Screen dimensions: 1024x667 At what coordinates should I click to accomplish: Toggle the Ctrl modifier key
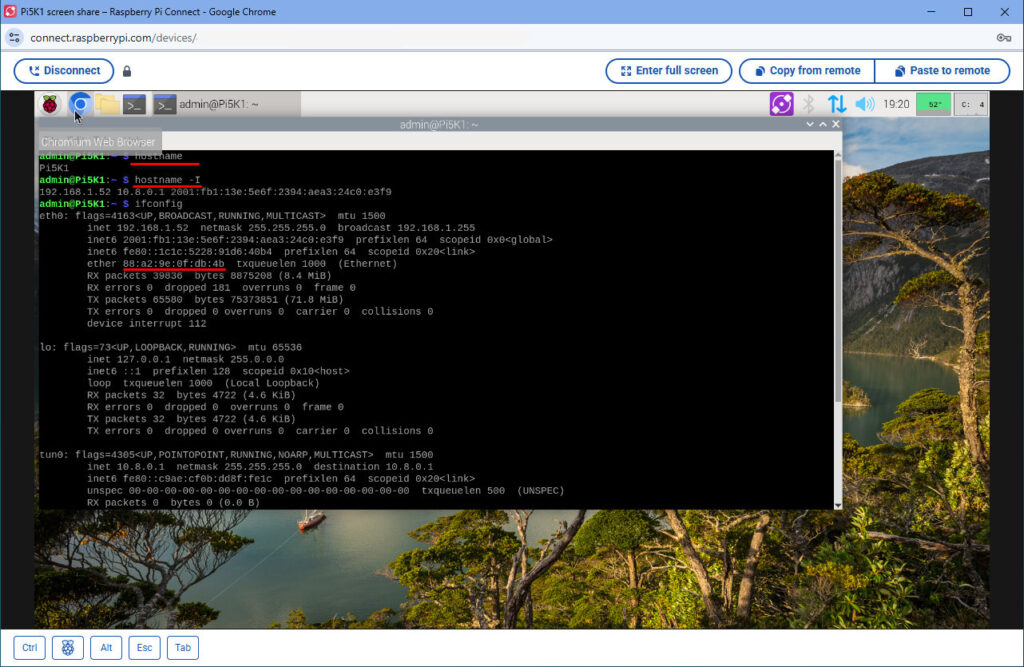[29, 647]
